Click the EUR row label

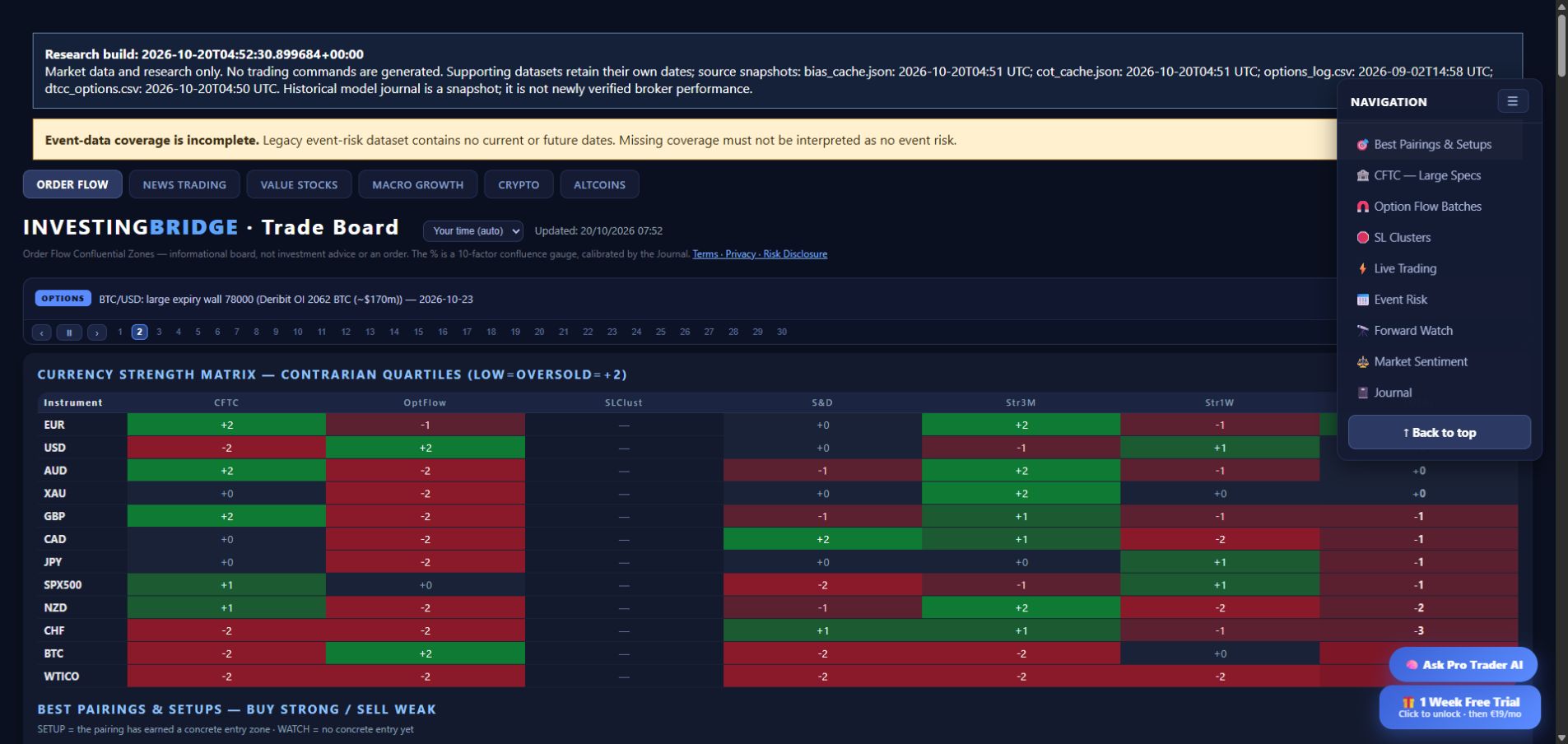[x=54, y=425]
